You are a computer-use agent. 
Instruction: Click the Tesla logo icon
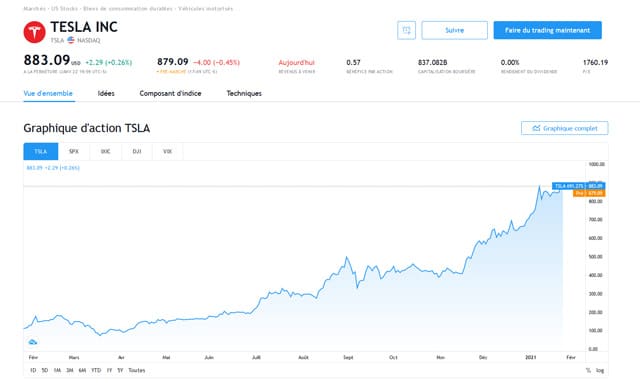(34, 32)
